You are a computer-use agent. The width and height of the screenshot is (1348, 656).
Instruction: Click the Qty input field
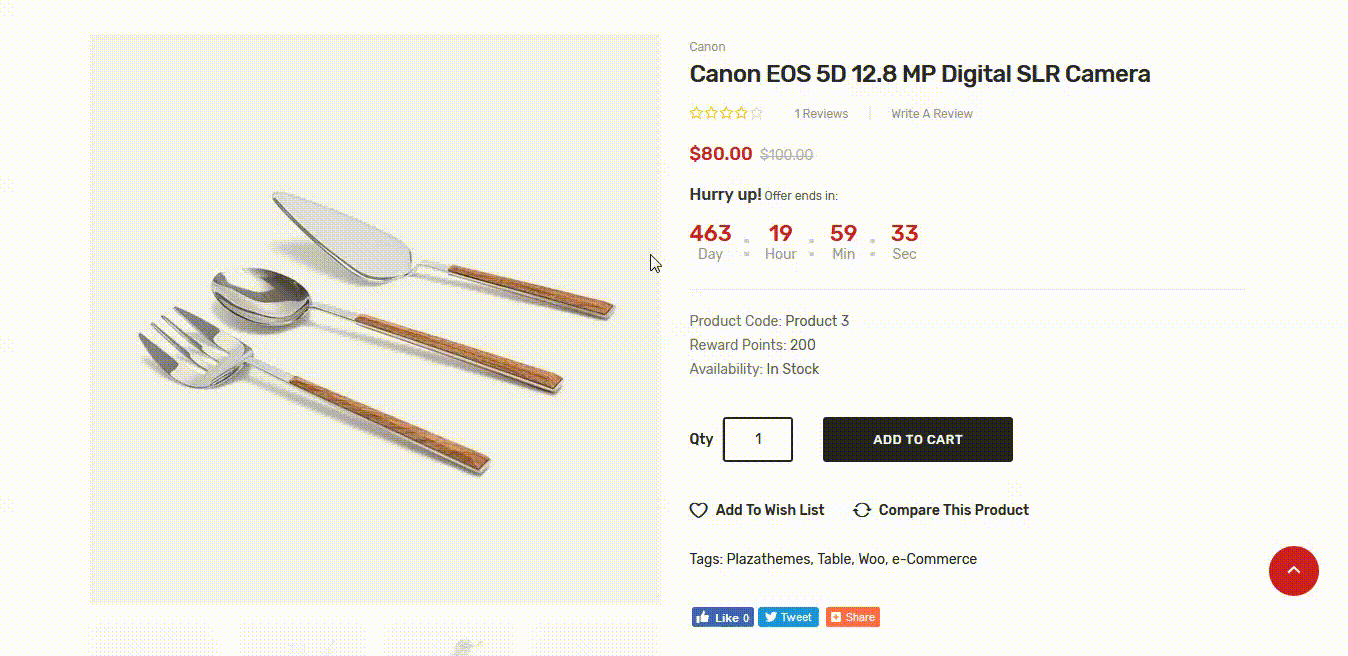pos(758,439)
